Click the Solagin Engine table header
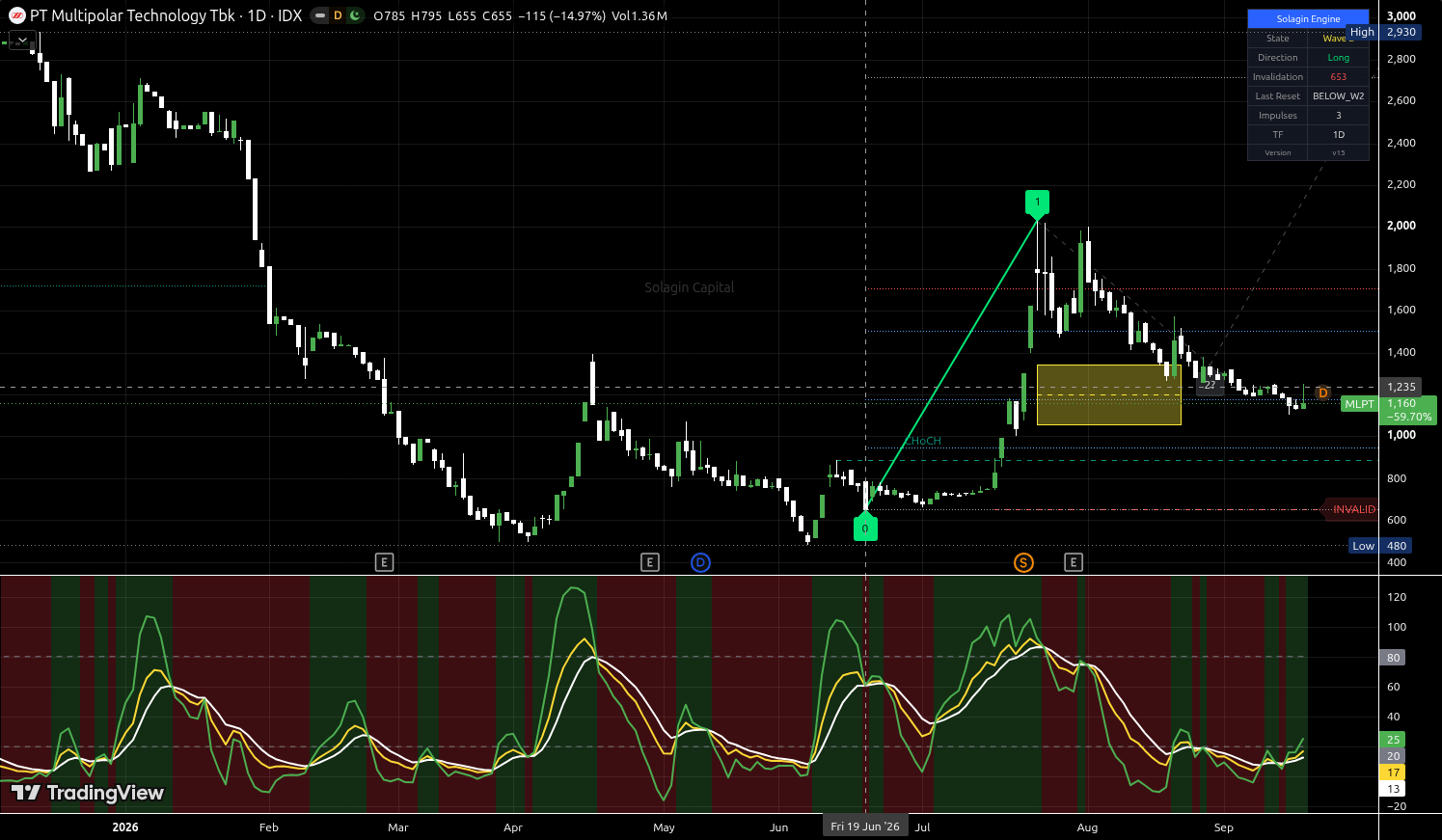Image resolution: width=1442 pixels, height=840 pixels. [1308, 18]
